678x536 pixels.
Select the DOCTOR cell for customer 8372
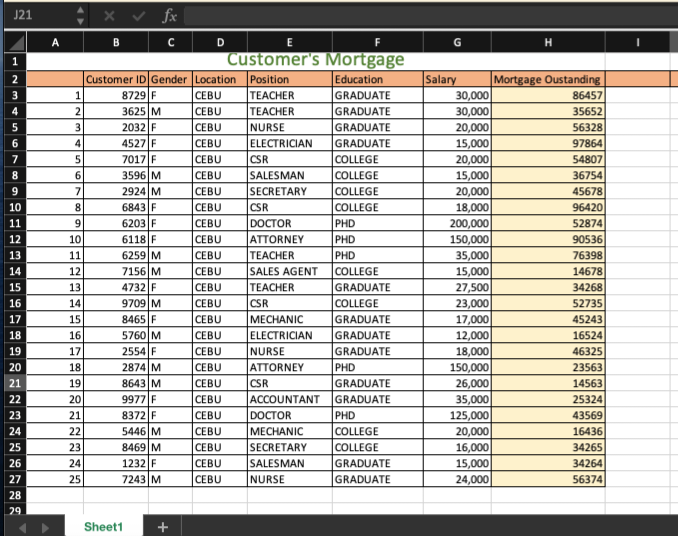(290, 415)
